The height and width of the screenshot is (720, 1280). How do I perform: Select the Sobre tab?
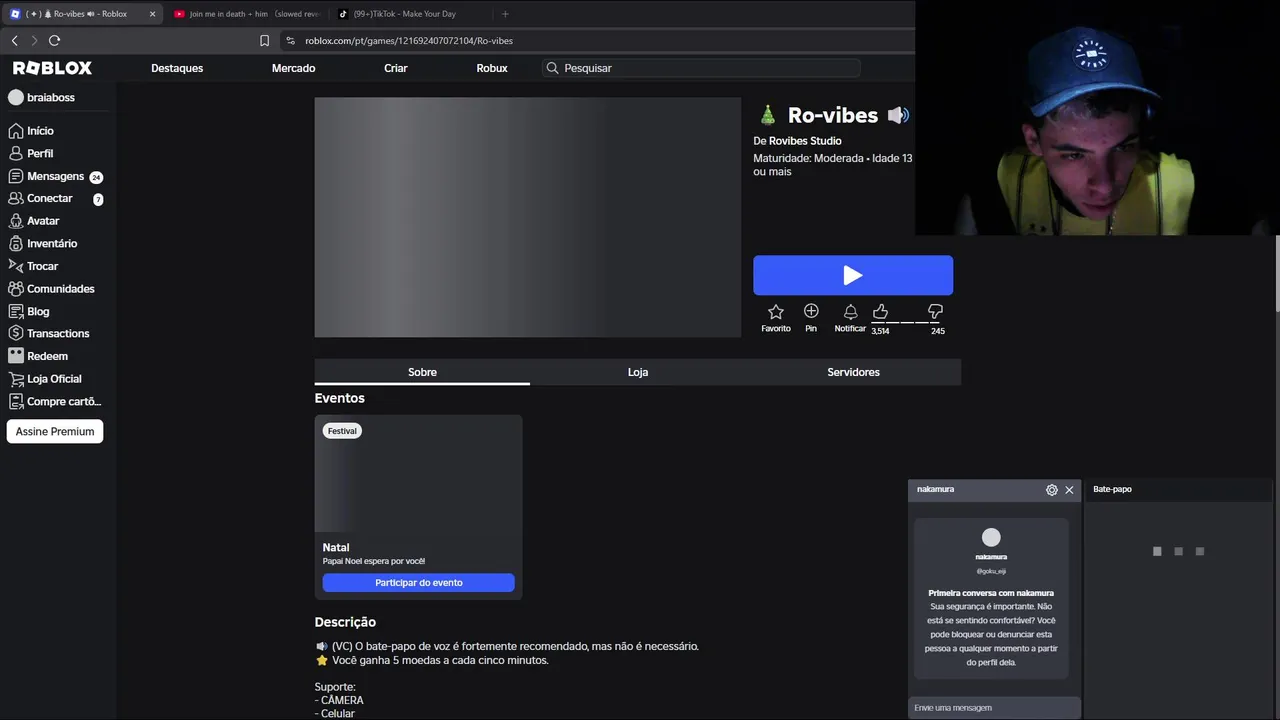click(x=422, y=372)
